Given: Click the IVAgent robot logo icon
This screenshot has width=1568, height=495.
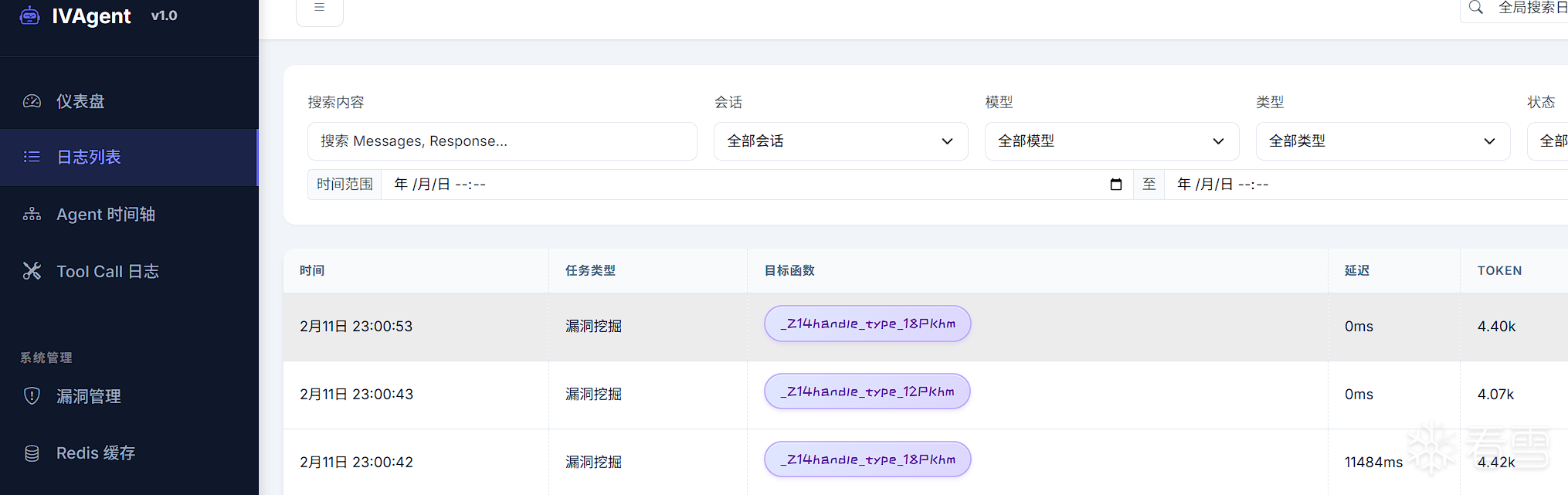Looking at the screenshot, I should [29, 15].
